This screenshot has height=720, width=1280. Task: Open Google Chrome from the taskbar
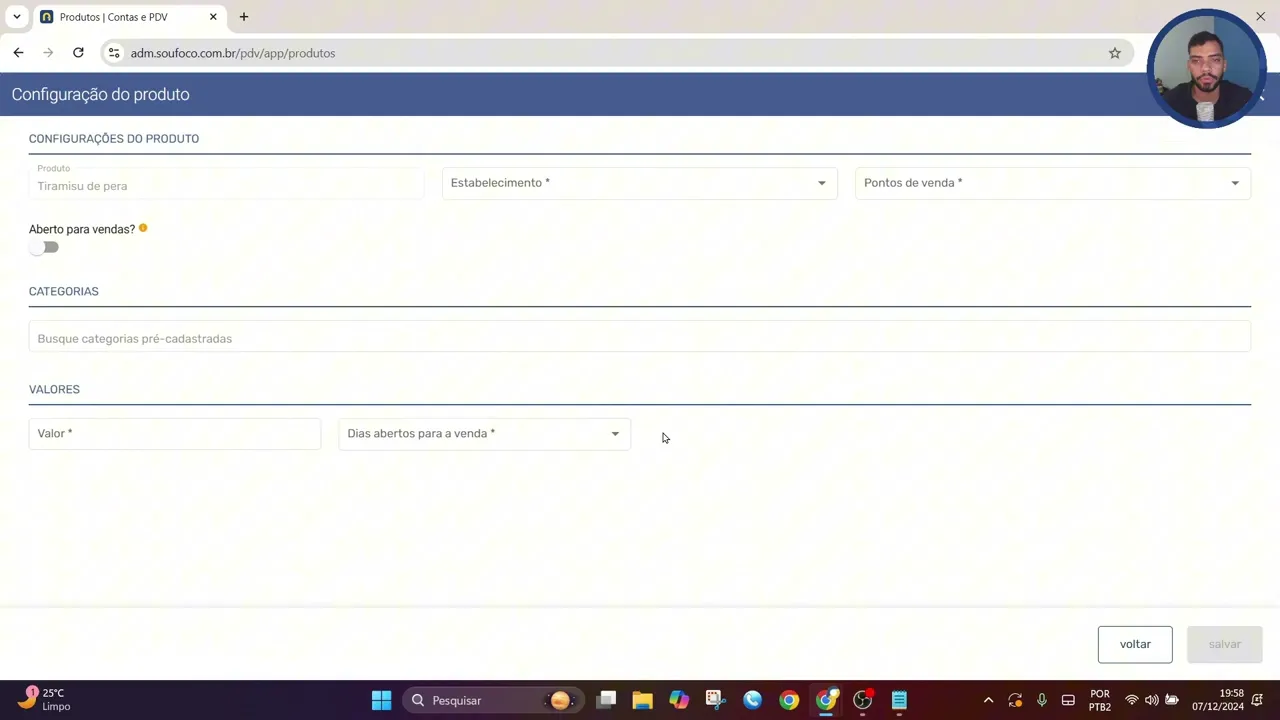[789, 700]
